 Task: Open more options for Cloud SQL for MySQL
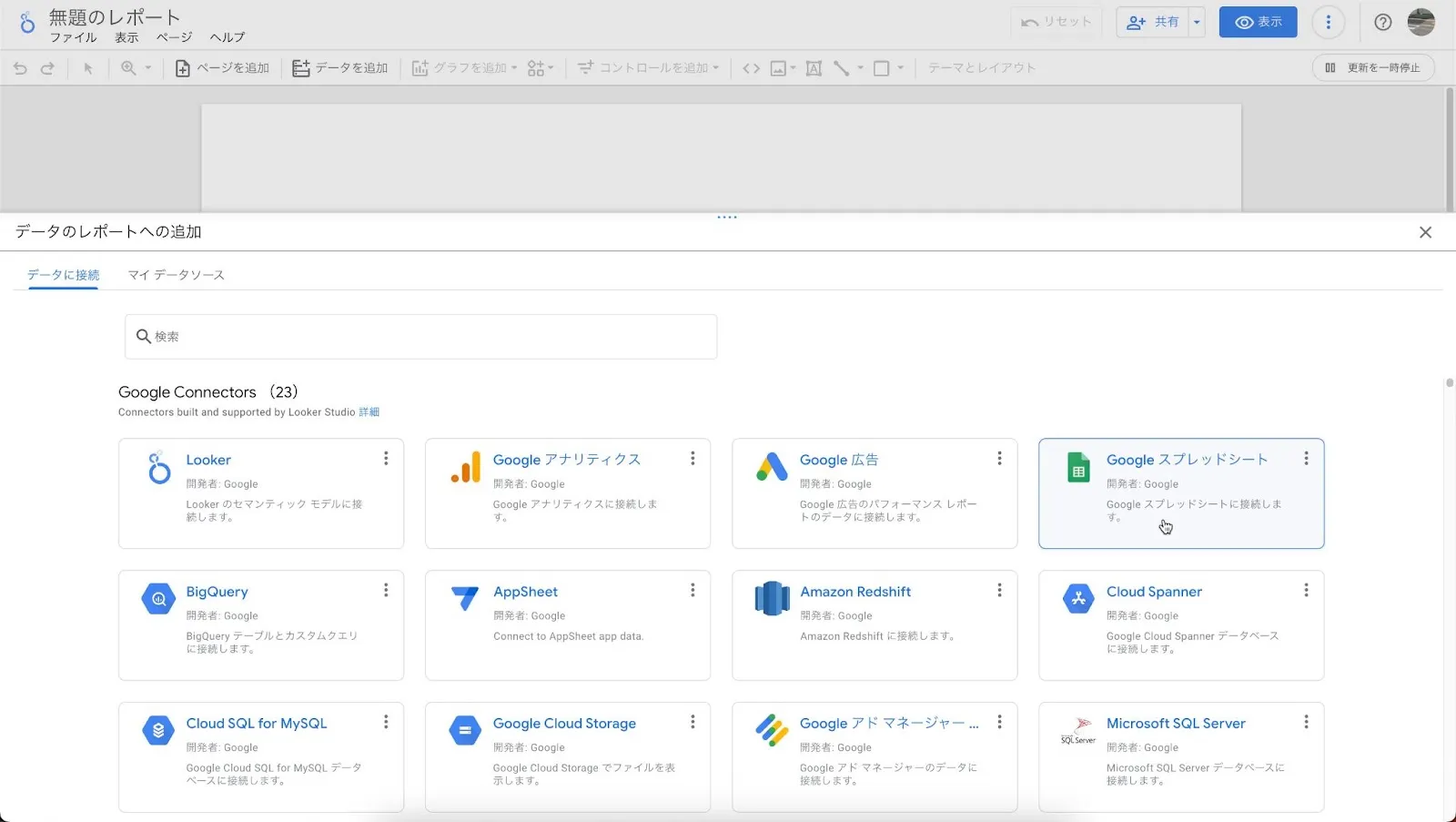[386, 722]
